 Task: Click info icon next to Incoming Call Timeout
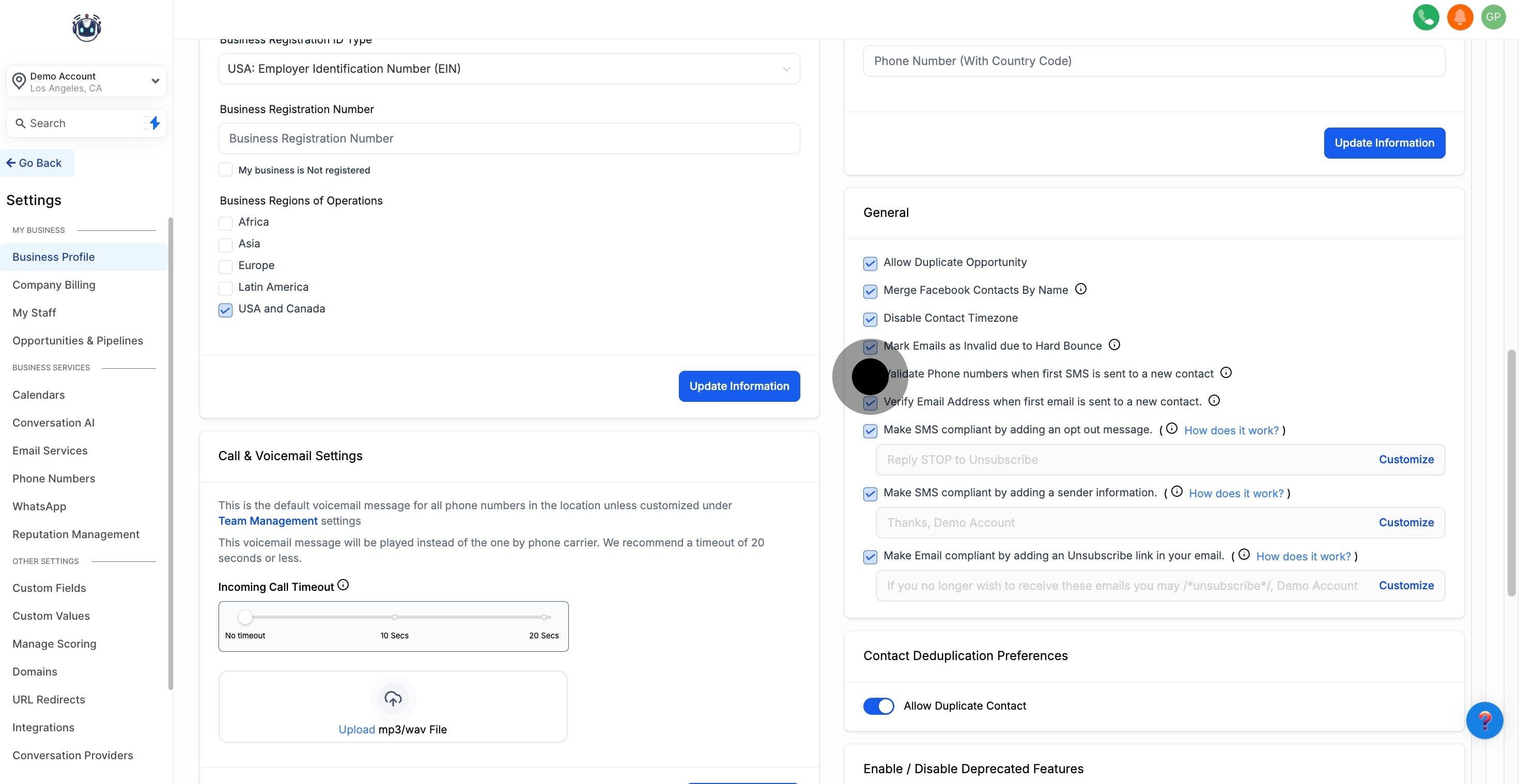pos(343,585)
